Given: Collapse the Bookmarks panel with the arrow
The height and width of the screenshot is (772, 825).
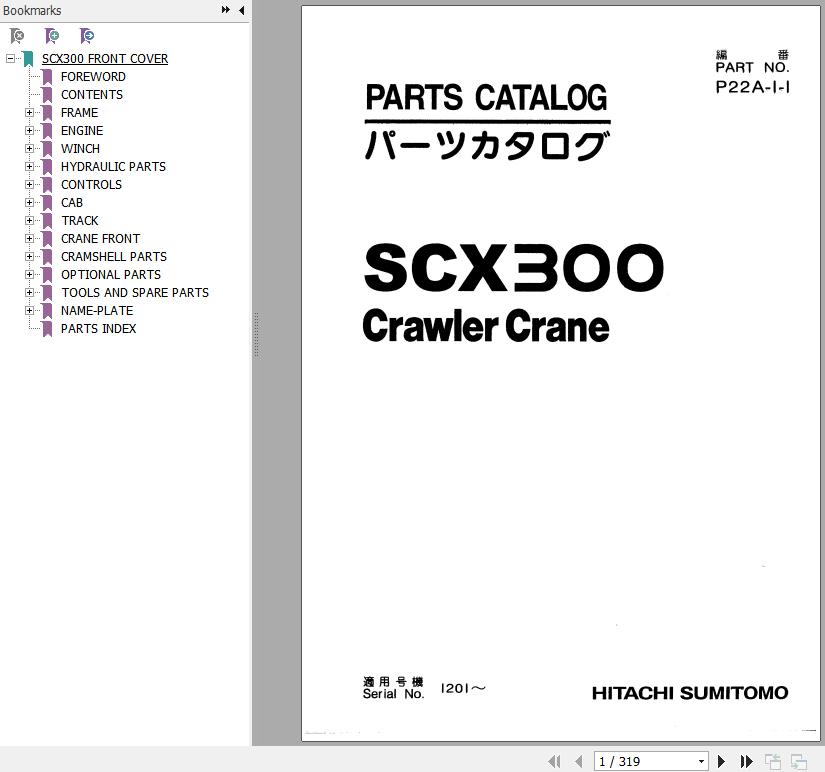Looking at the screenshot, I should click(x=242, y=10).
